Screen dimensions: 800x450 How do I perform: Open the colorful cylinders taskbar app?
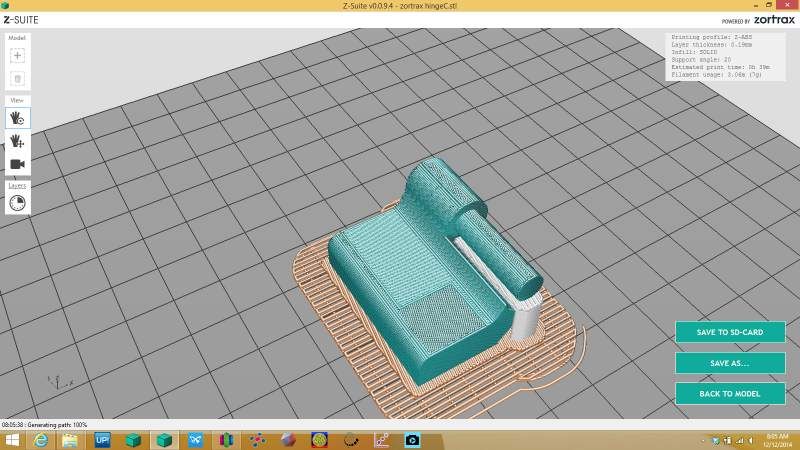click(227, 440)
